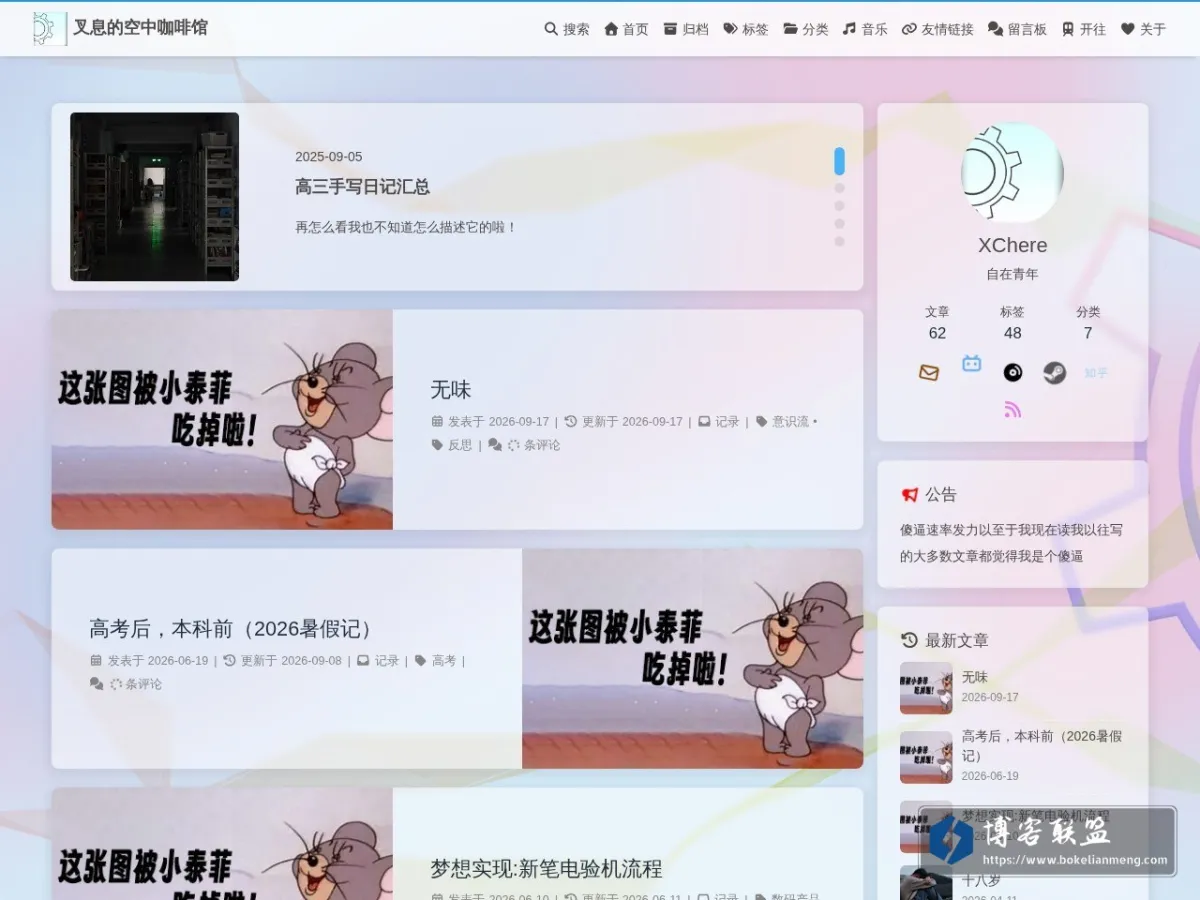The image size is (1200, 900).
Task: Click the author name XChere
Action: [x=1013, y=246]
